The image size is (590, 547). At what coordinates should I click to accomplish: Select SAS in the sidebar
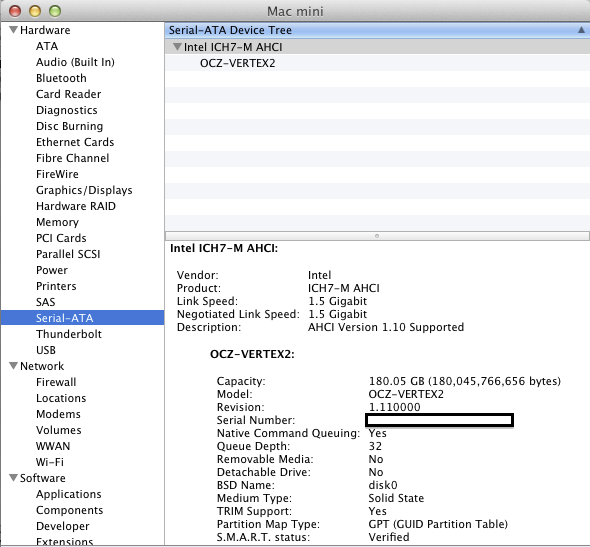pyautogui.click(x=46, y=302)
